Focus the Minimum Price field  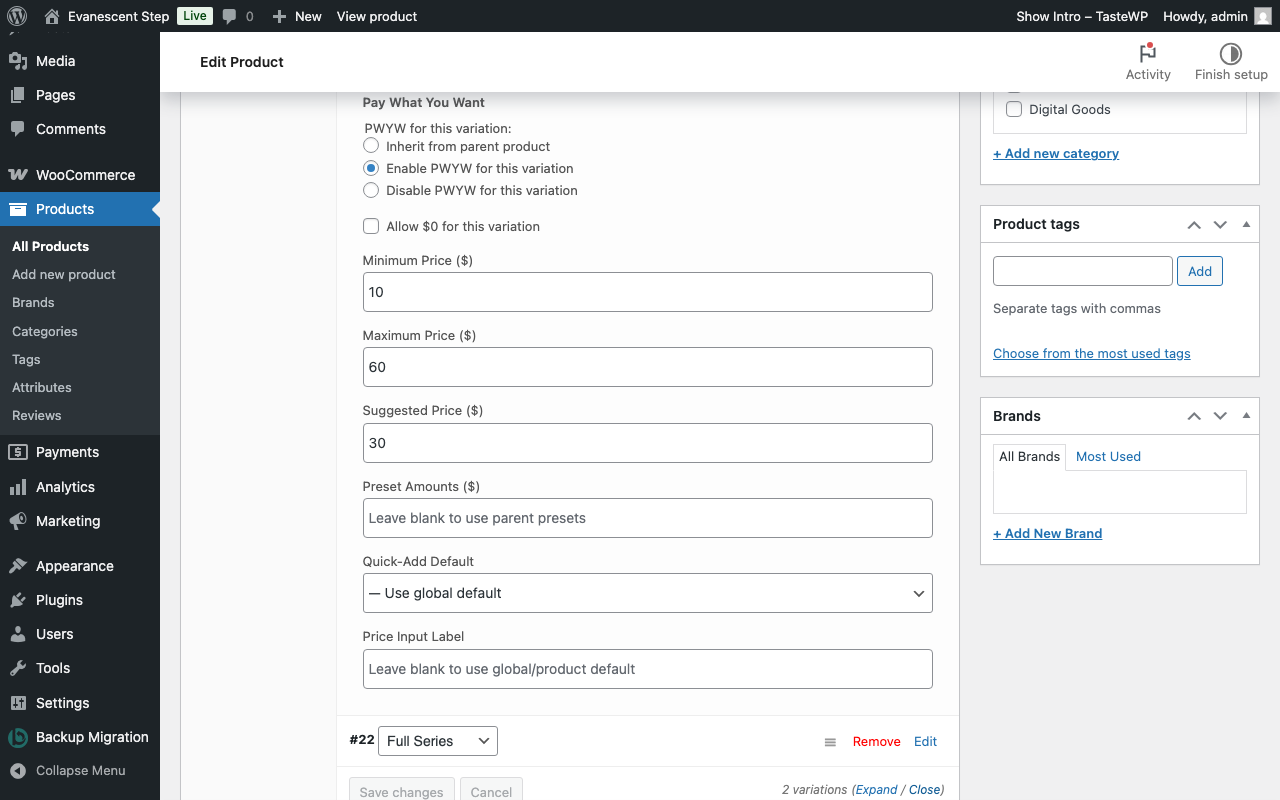[x=648, y=292]
